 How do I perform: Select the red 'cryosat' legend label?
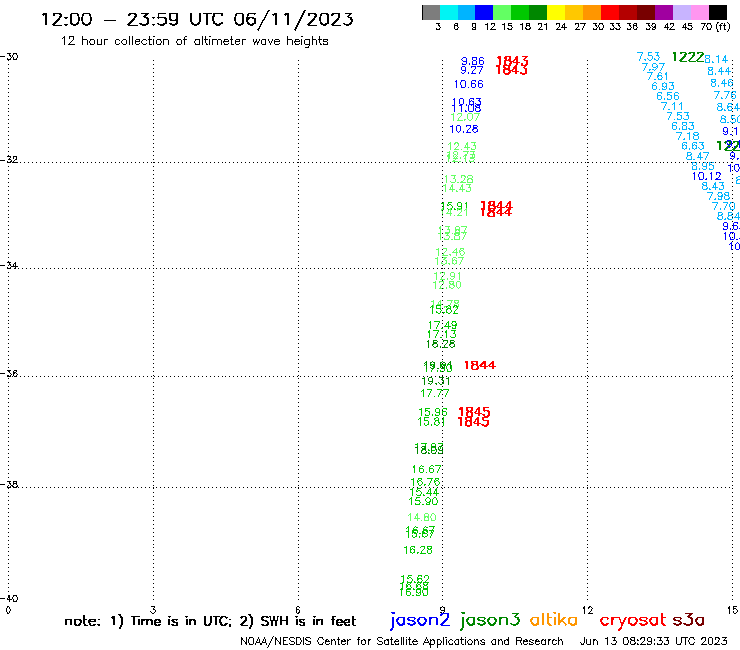pos(633,620)
